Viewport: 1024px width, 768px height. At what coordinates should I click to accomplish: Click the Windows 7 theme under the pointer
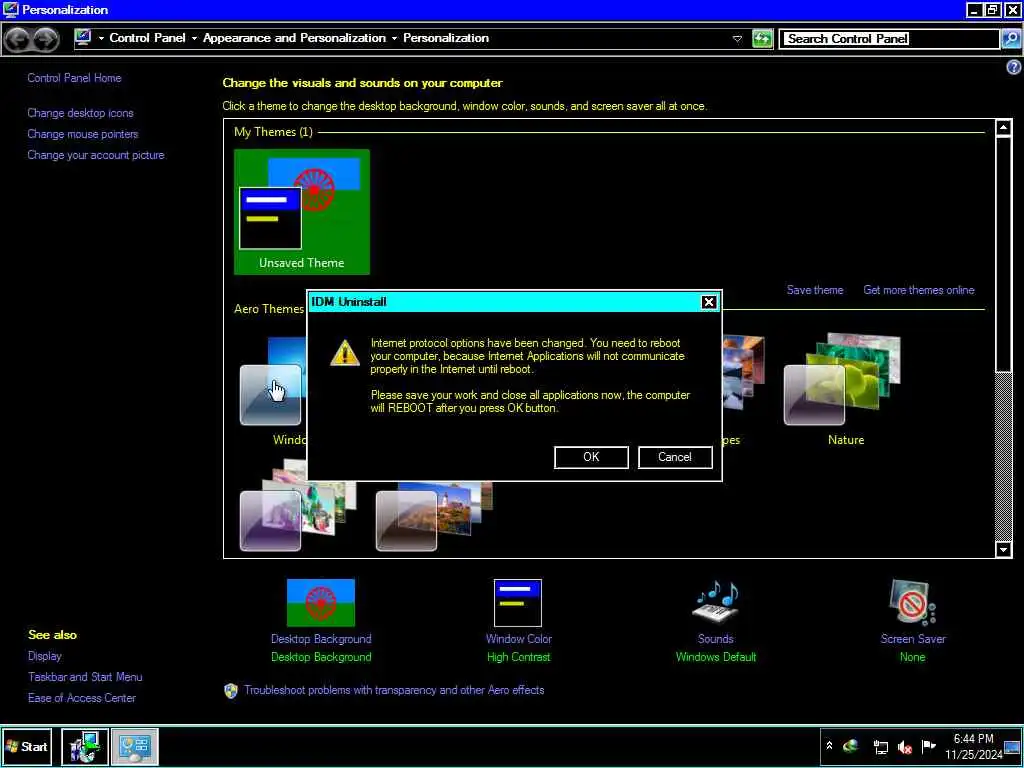(273, 389)
